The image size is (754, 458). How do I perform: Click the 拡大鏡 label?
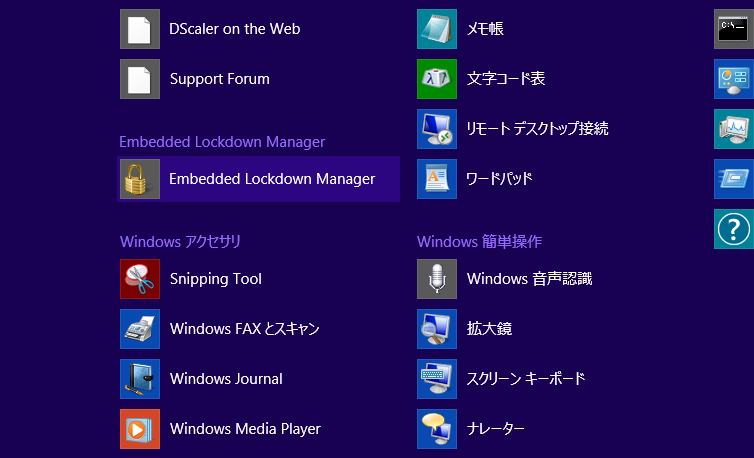[x=490, y=329]
